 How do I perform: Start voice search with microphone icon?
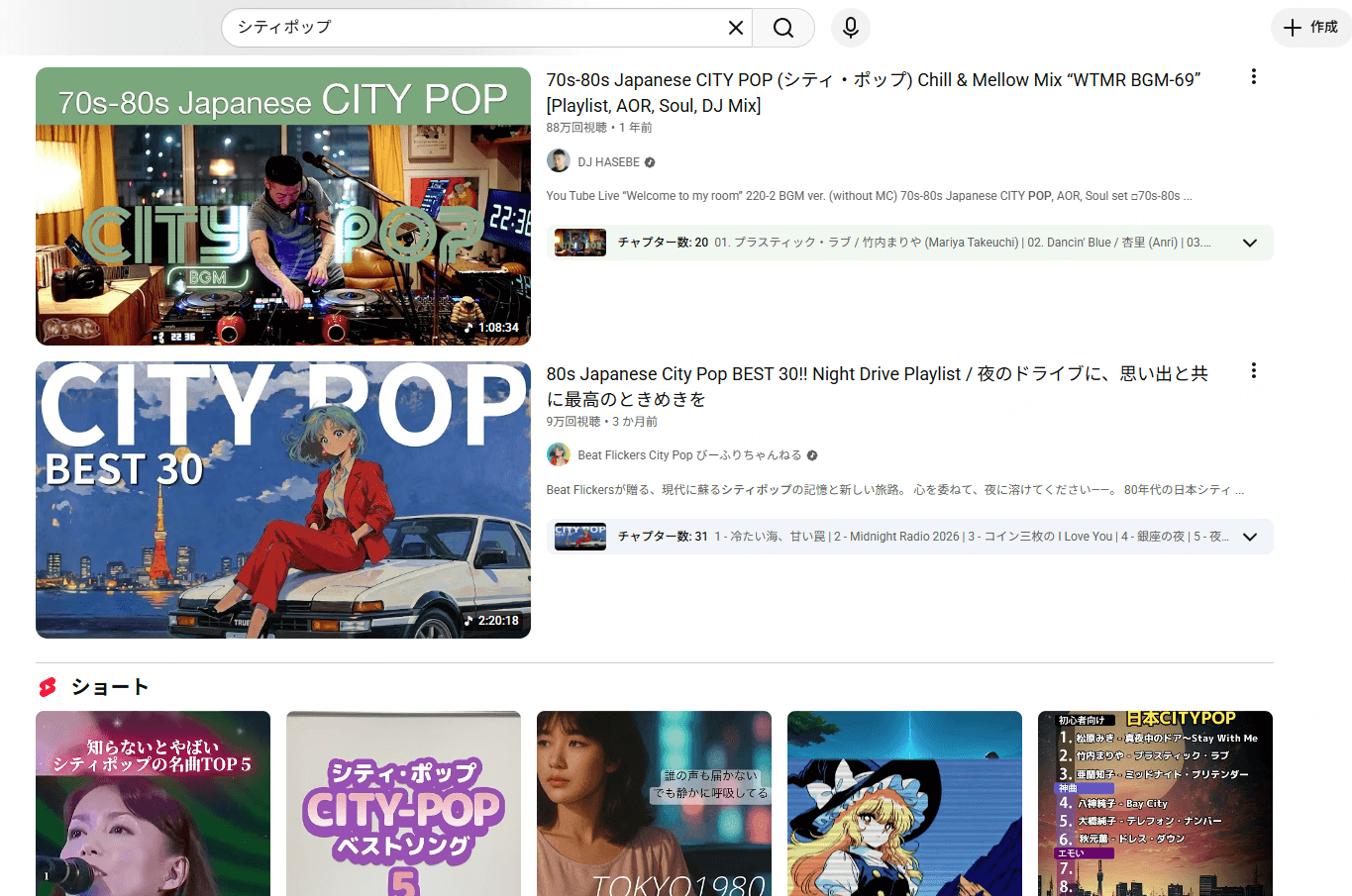[850, 28]
